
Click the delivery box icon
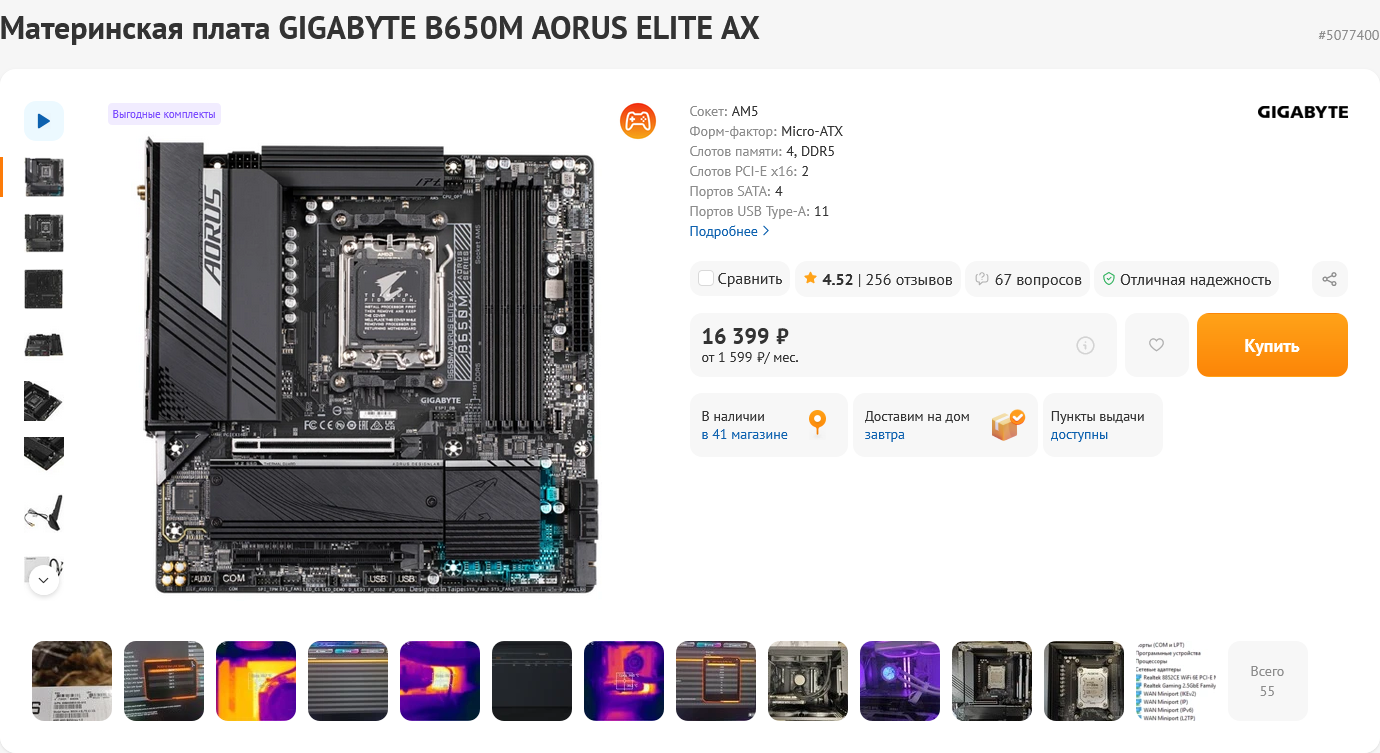1008,424
